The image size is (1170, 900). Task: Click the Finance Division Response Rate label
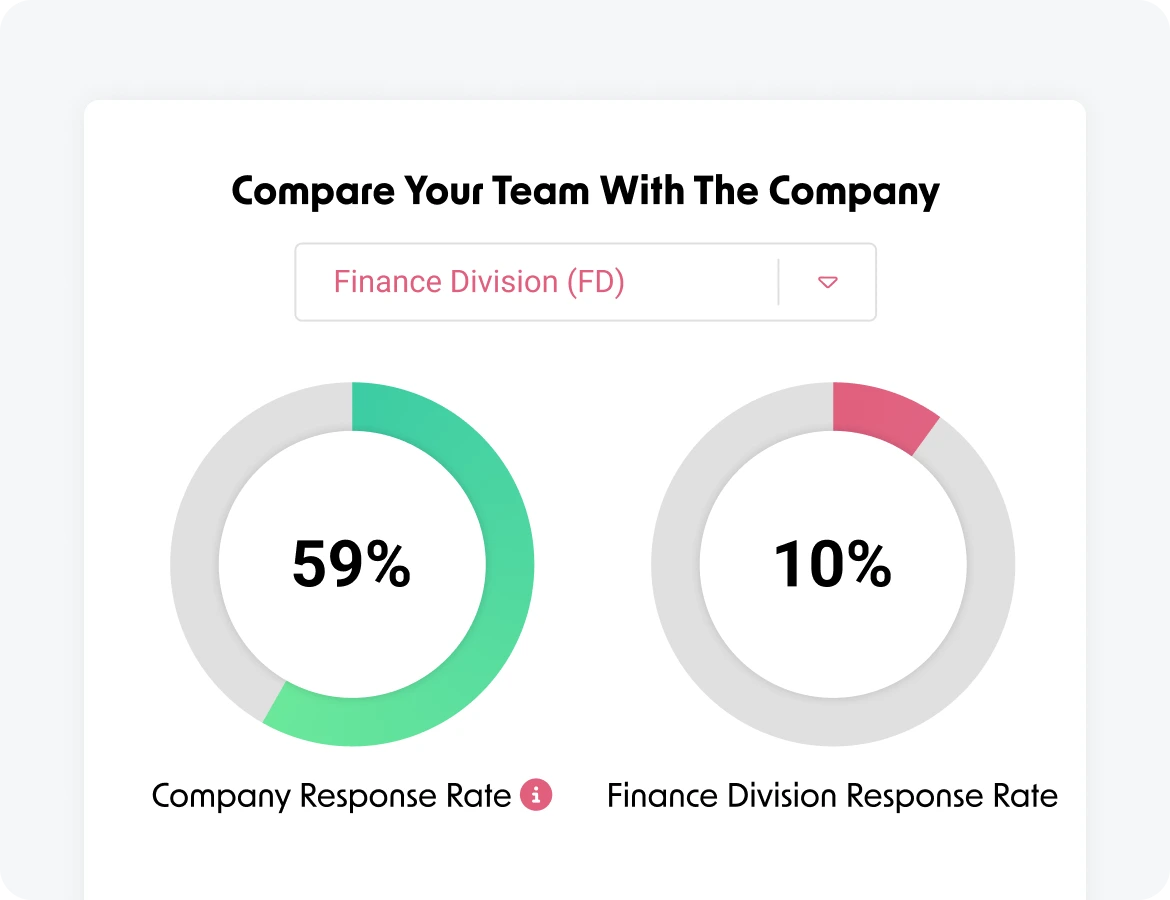click(x=832, y=796)
